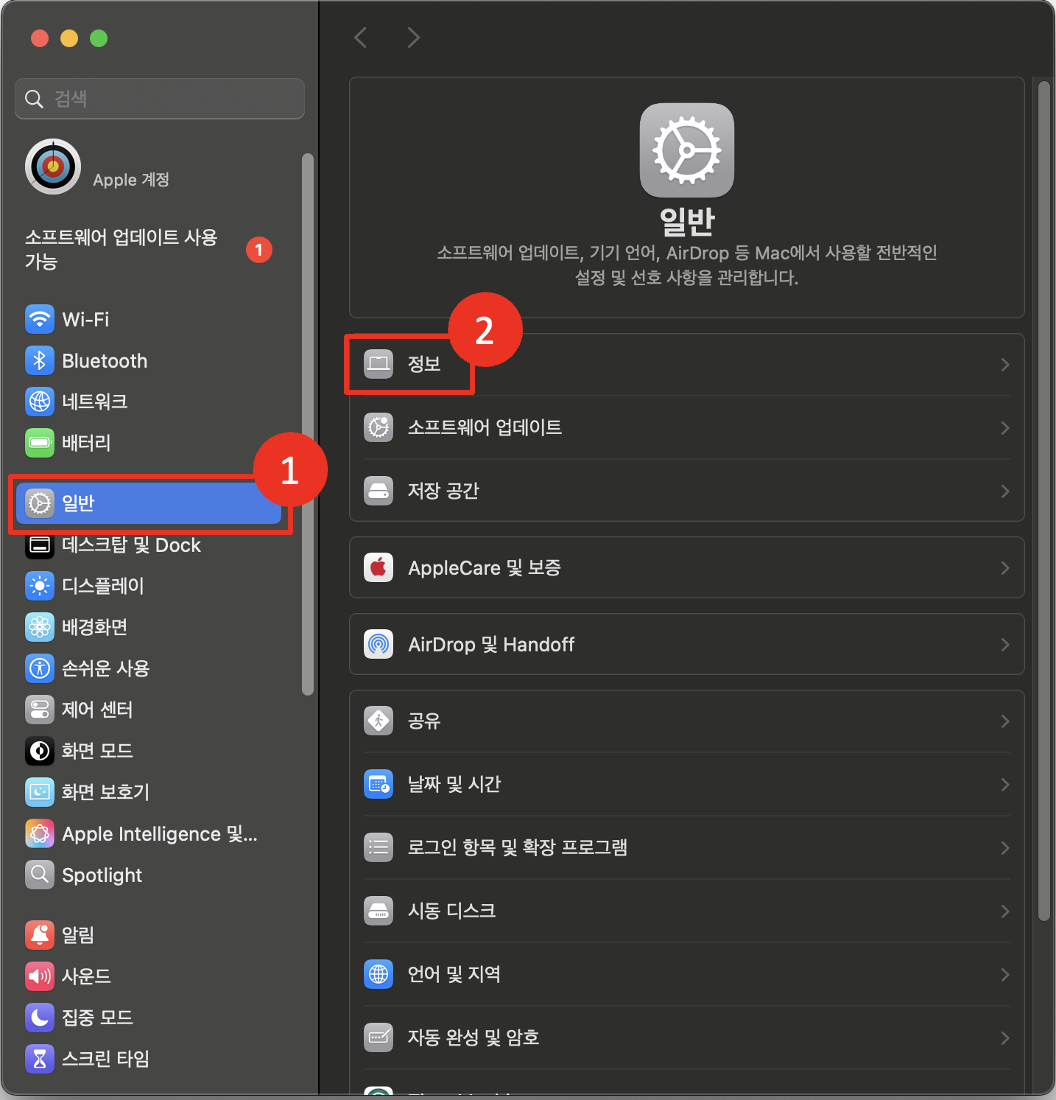1056x1100 pixels.
Task: Click the 로그인 항목 list icon
Action: pyautogui.click(x=378, y=847)
